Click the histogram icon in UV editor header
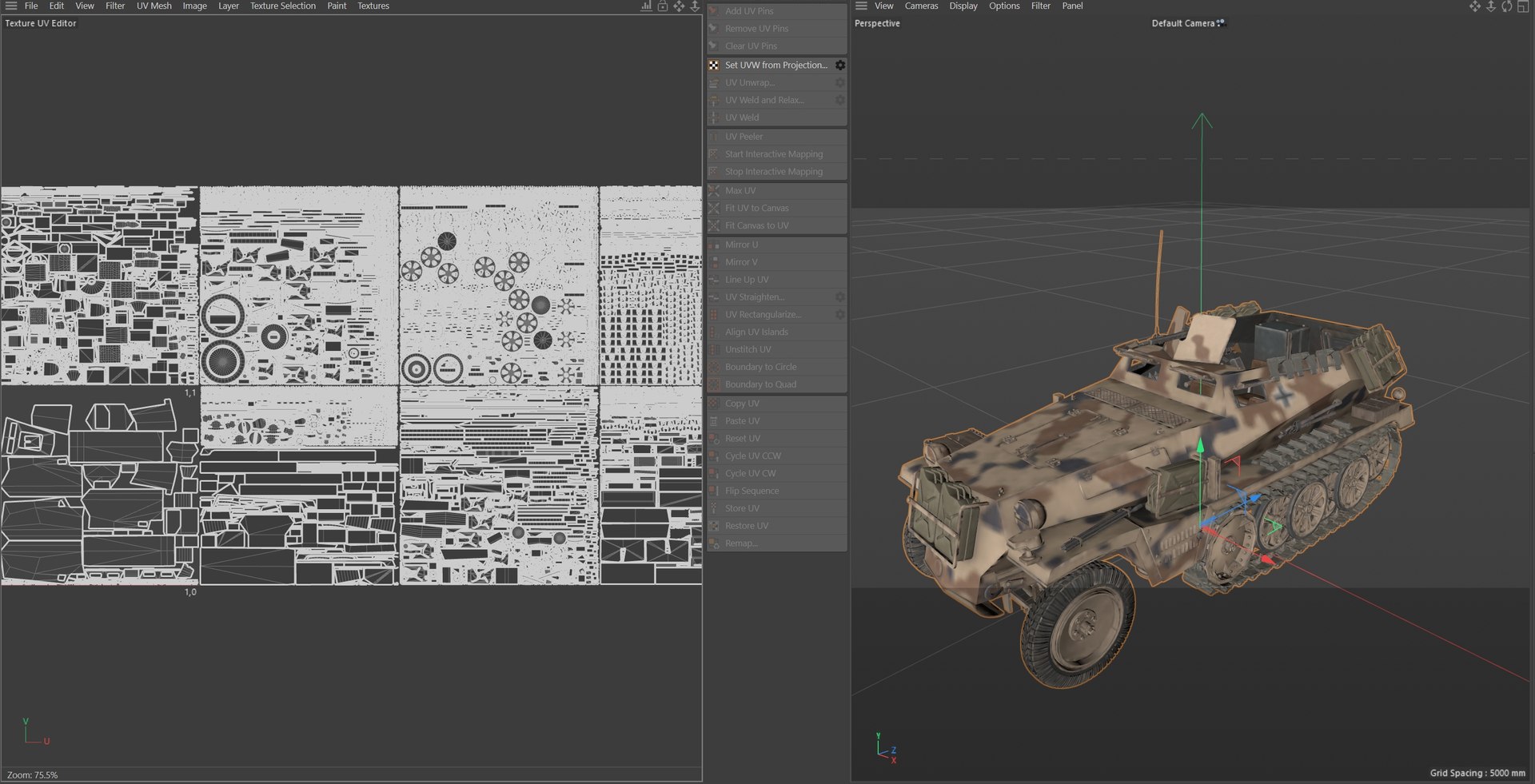 tap(646, 6)
